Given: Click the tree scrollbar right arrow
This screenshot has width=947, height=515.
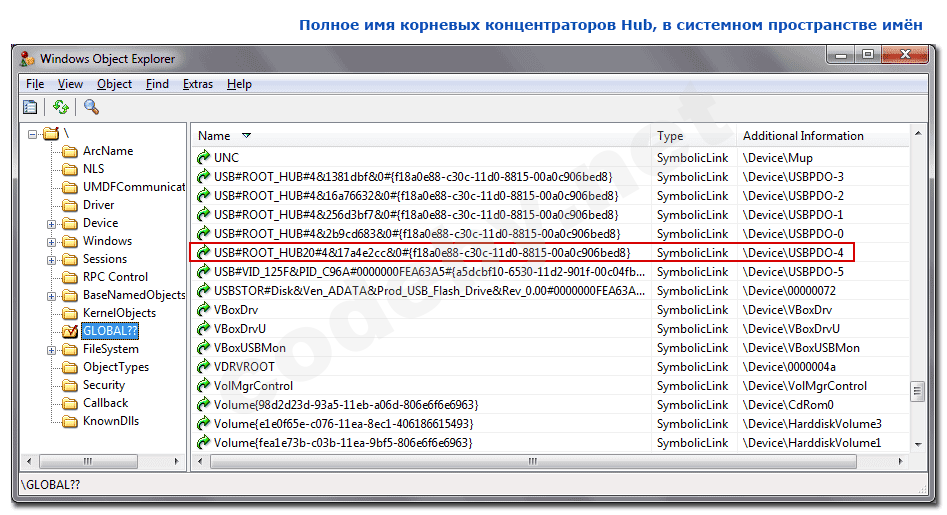Looking at the screenshot, I should (x=176, y=461).
